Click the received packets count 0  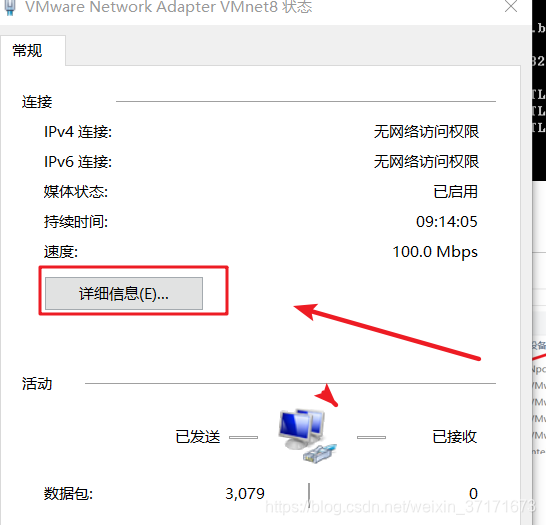(473, 494)
